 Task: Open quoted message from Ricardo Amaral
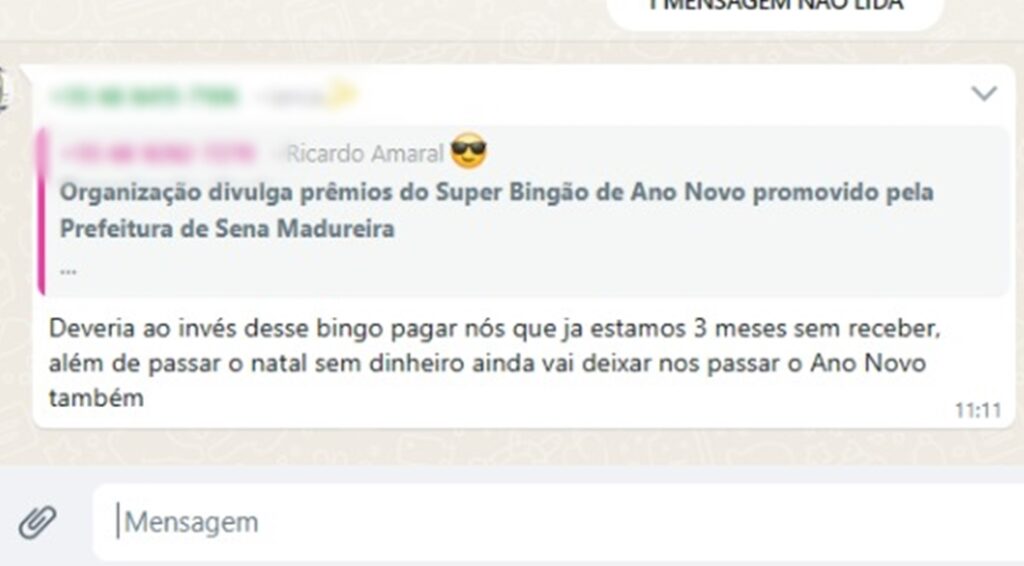click(523, 211)
